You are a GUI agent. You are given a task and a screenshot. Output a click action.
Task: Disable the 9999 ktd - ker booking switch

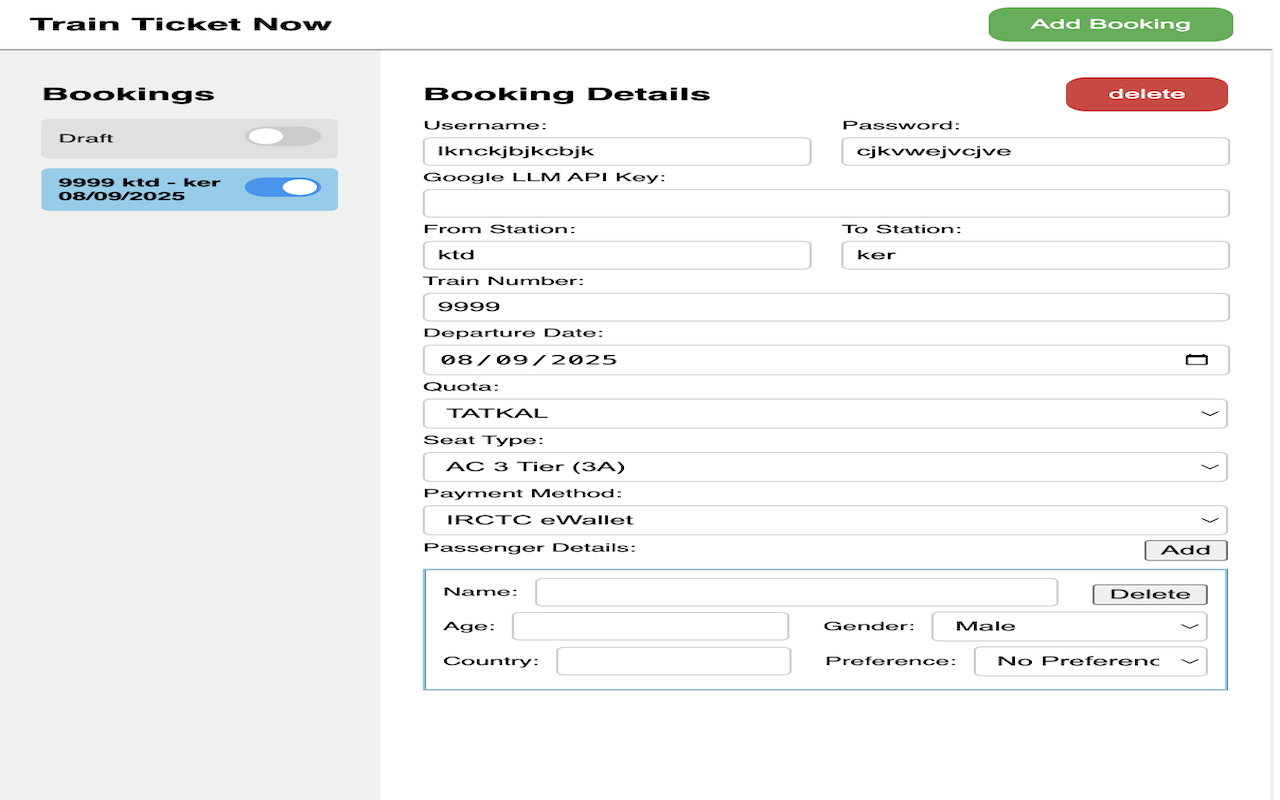283,187
